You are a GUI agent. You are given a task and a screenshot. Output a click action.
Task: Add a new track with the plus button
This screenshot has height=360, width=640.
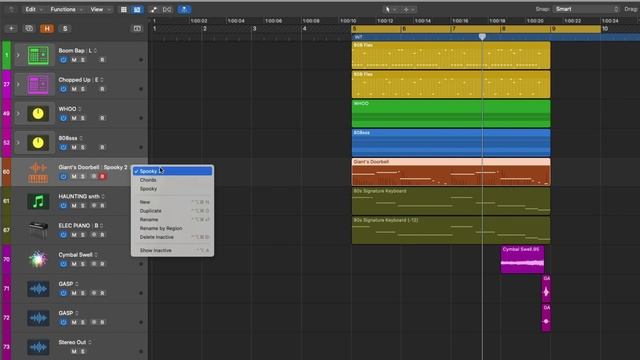(11, 29)
